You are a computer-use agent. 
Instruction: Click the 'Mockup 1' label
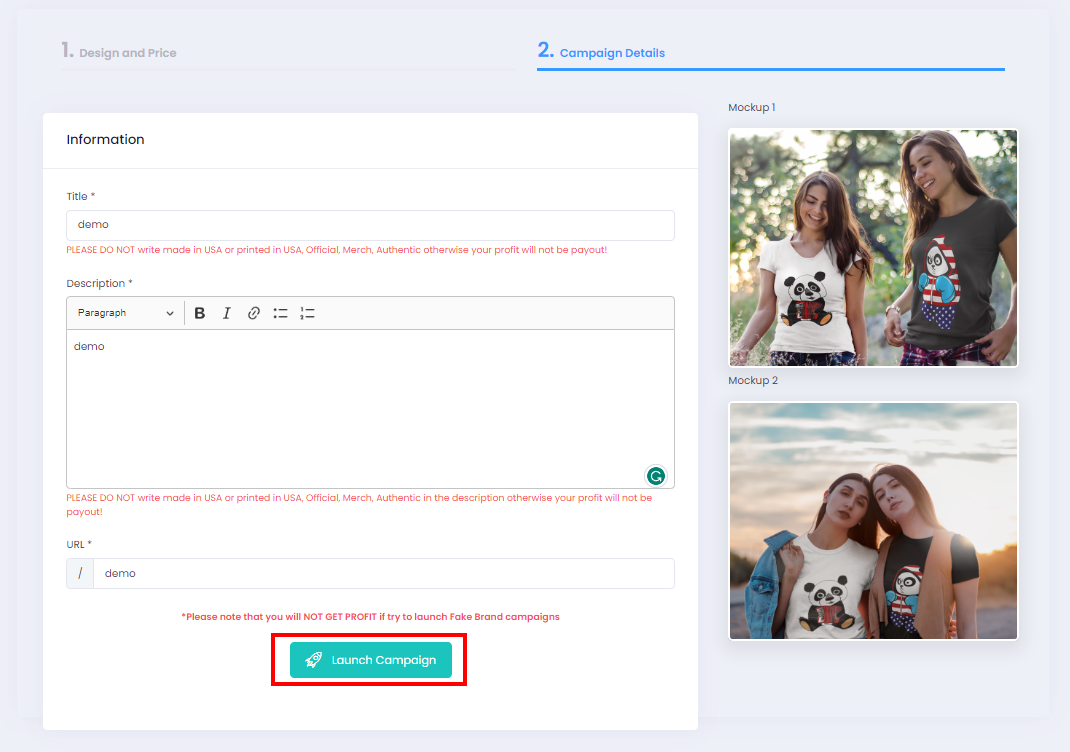(751, 108)
